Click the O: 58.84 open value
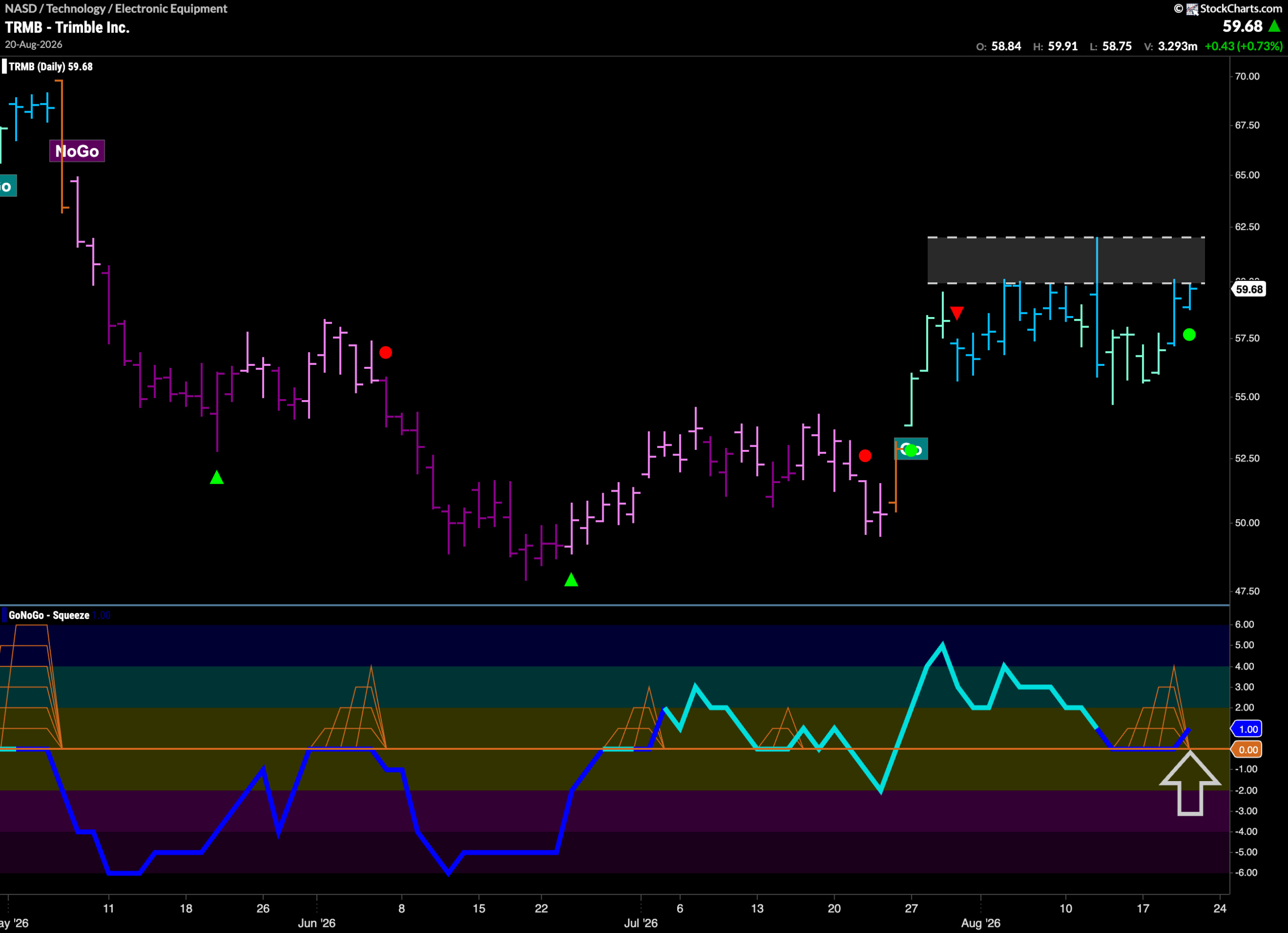This screenshot has width=1288, height=933. point(998,46)
